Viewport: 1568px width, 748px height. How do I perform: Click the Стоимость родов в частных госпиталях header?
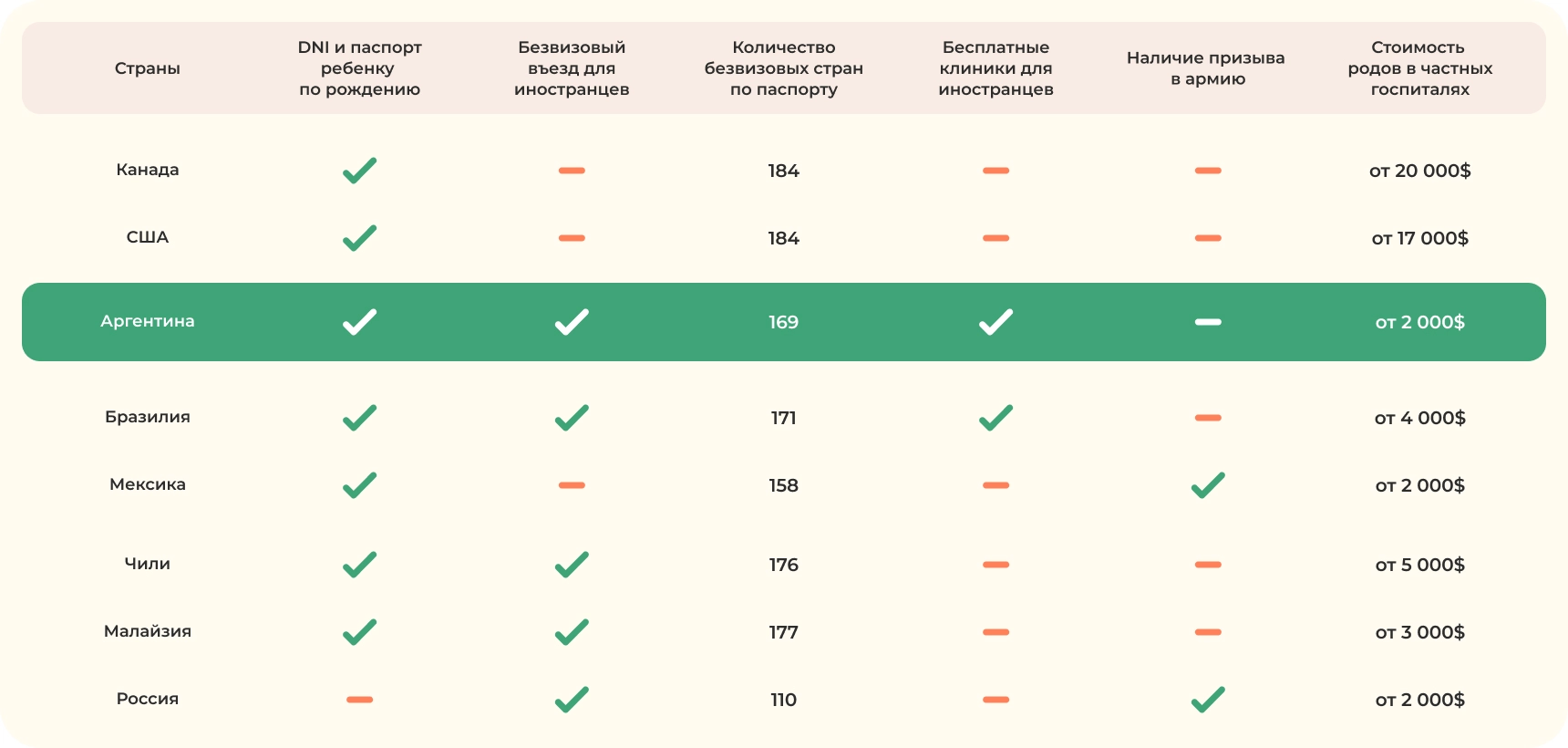tap(1419, 68)
